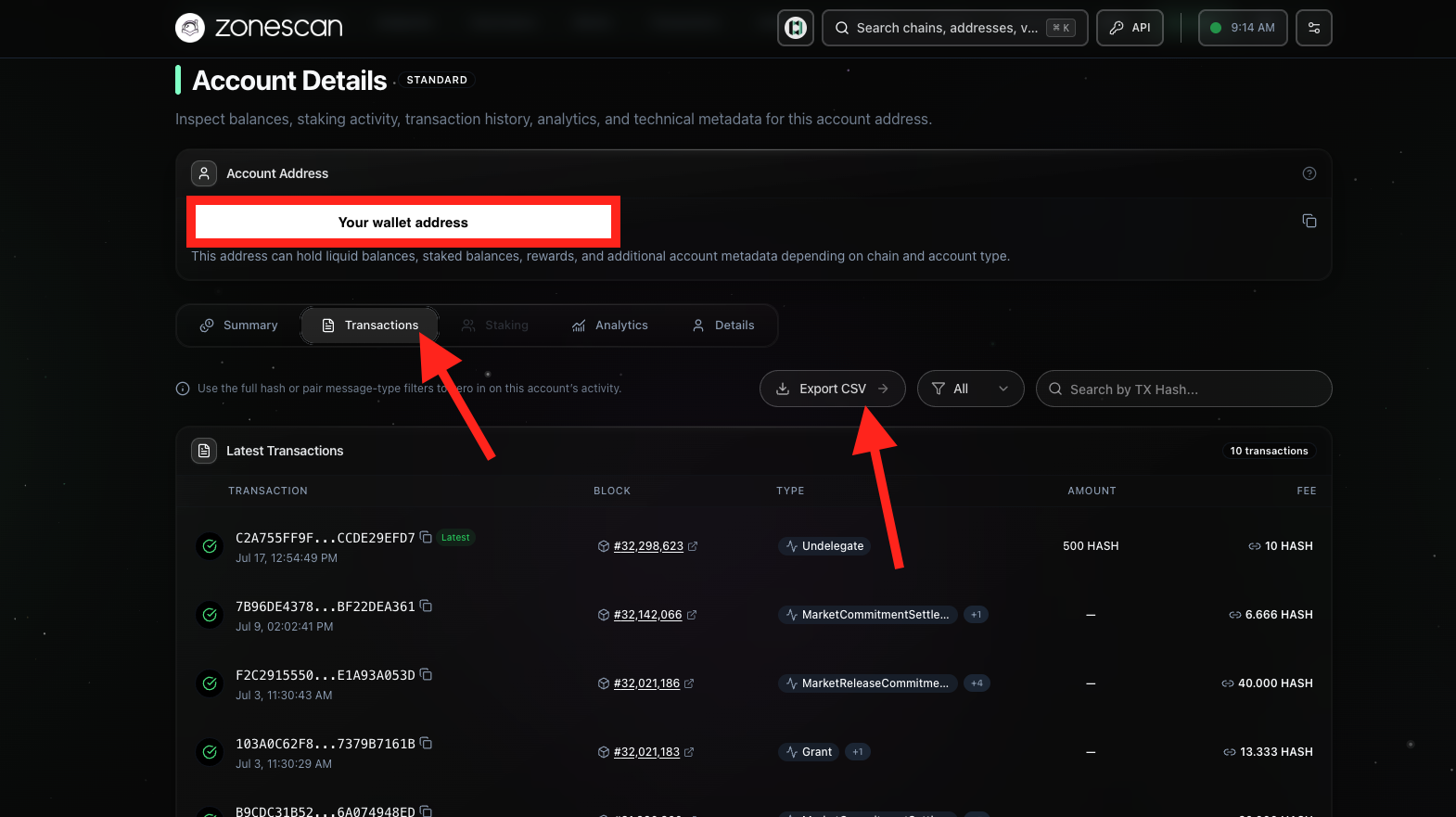Click success status icon for 103A0C62F8 transaction
The image size is (1456, 817).
[x=210, y=752]
